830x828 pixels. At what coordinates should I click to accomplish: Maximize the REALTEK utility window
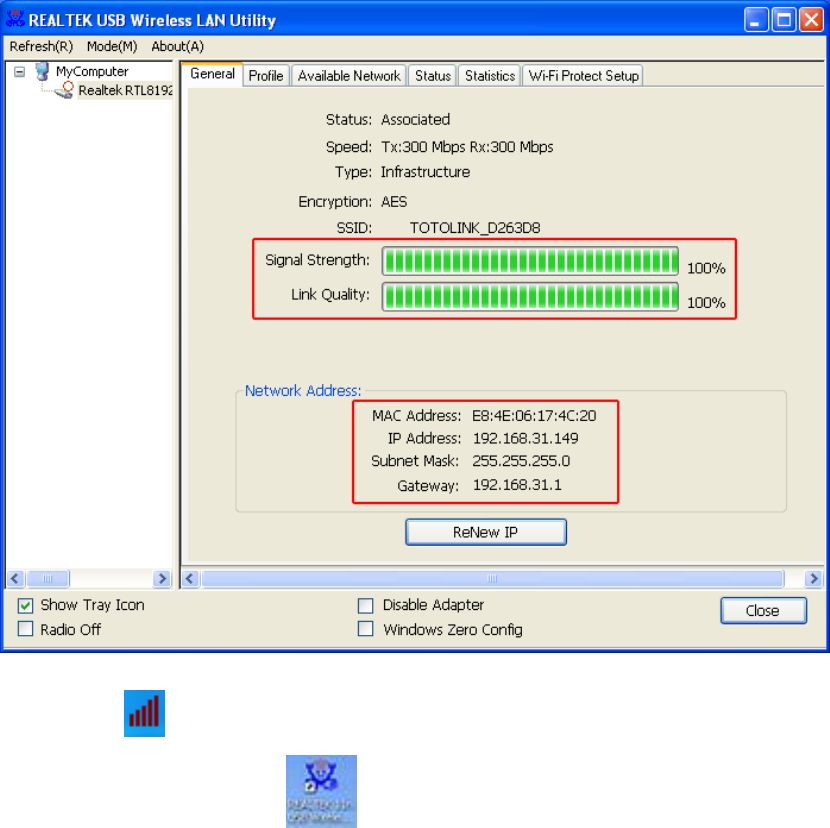(784, 20)
